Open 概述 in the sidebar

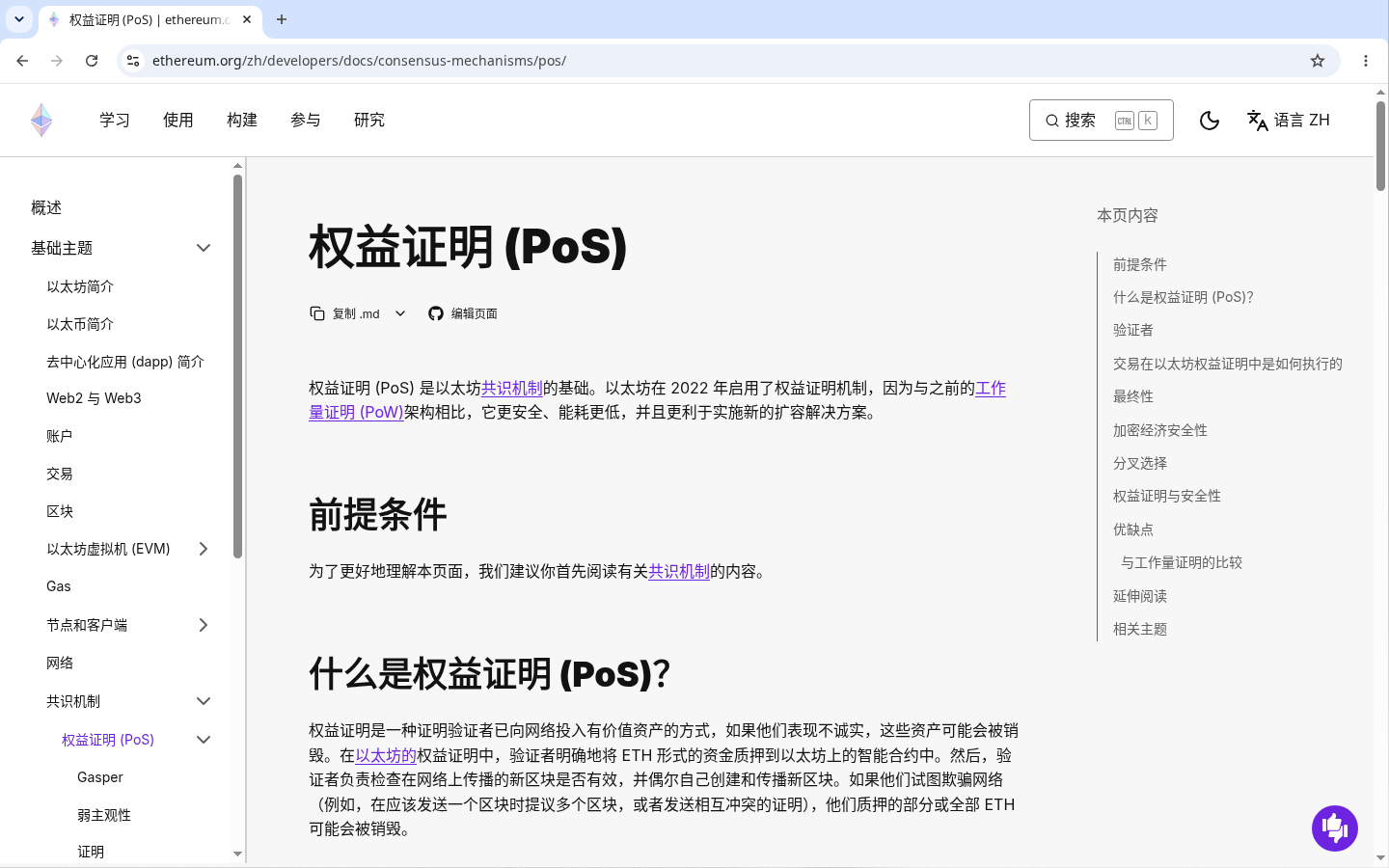click(46, 207)
